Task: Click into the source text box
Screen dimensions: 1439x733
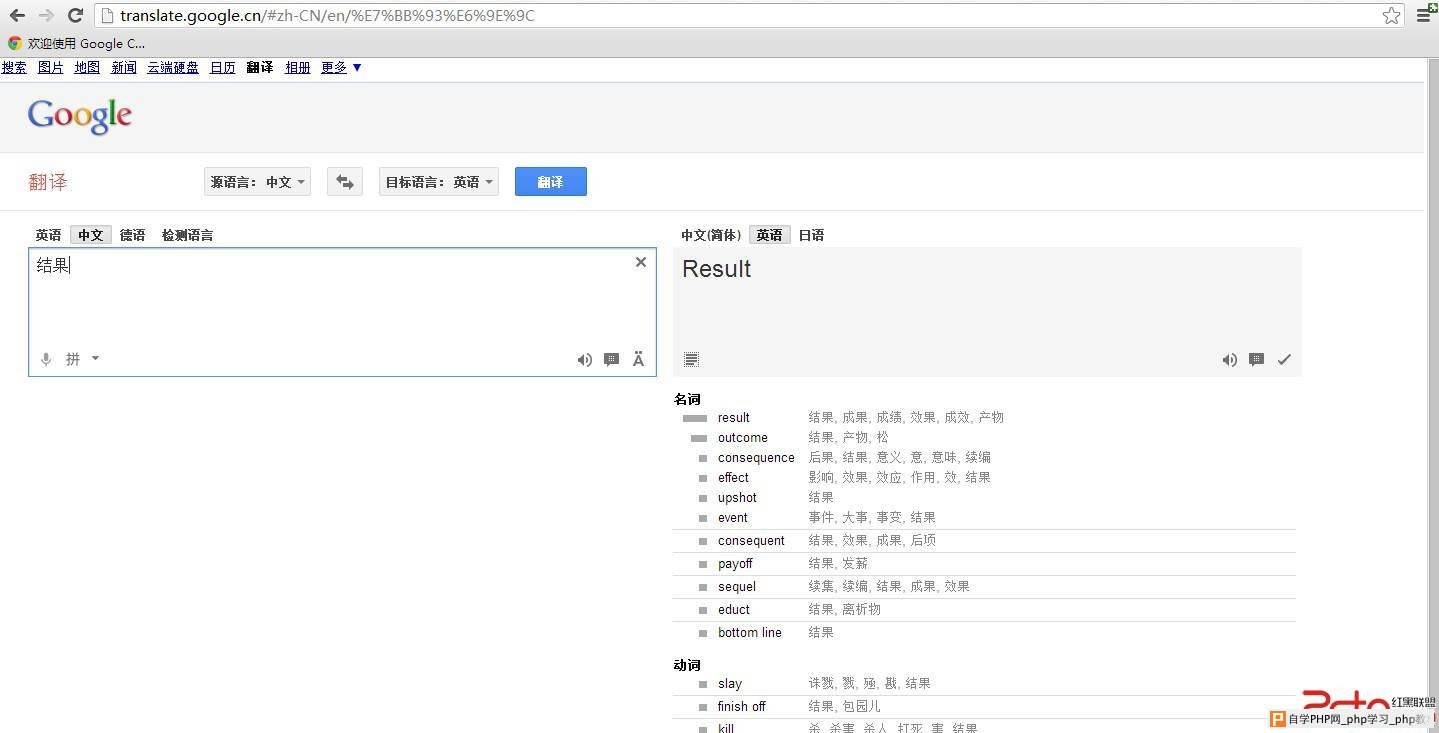Action: pos(342,312)
